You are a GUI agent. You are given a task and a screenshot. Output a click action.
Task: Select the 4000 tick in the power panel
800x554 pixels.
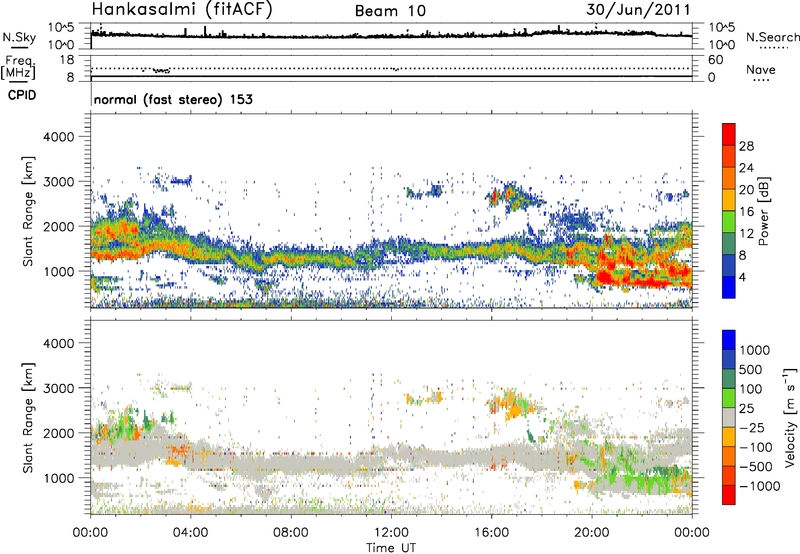coord(58,137)
